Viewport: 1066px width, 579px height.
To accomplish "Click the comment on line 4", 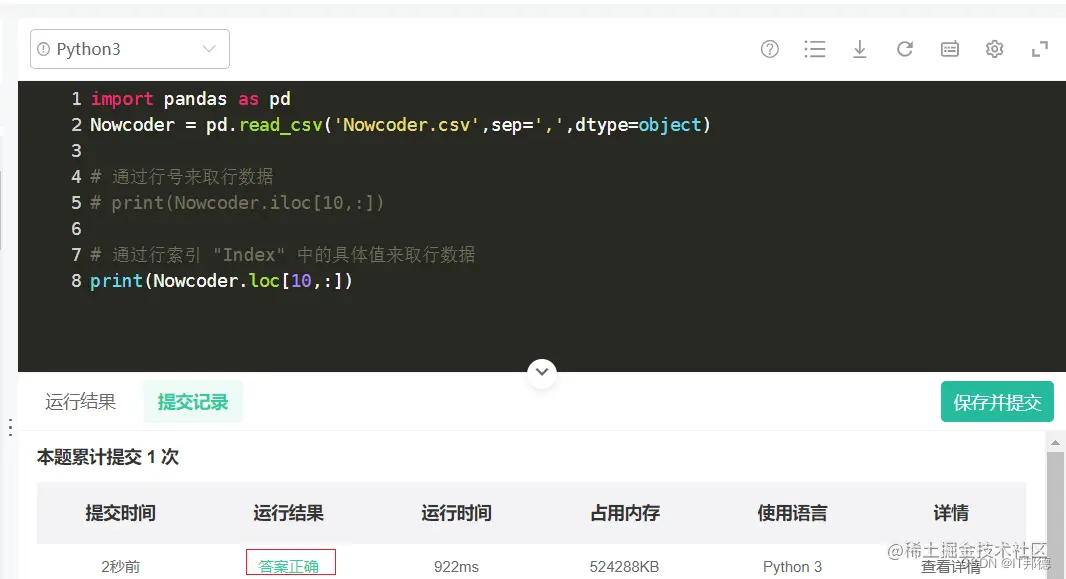I will tap(182, 177).
